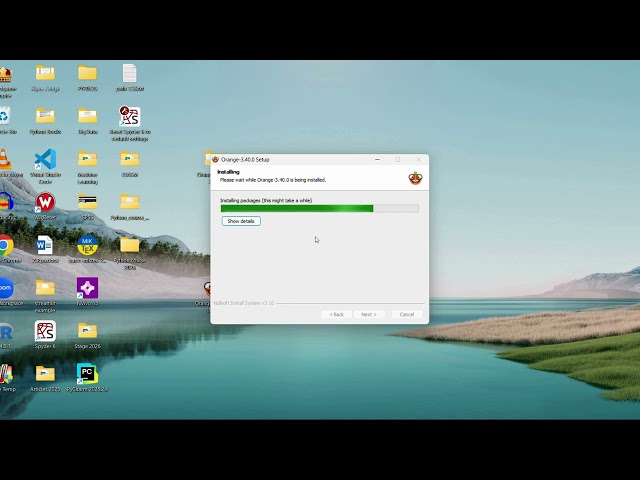Open the Google Chrome desktop icon
The width and height of the screenshot is (640, 480).
click(6, 245)
